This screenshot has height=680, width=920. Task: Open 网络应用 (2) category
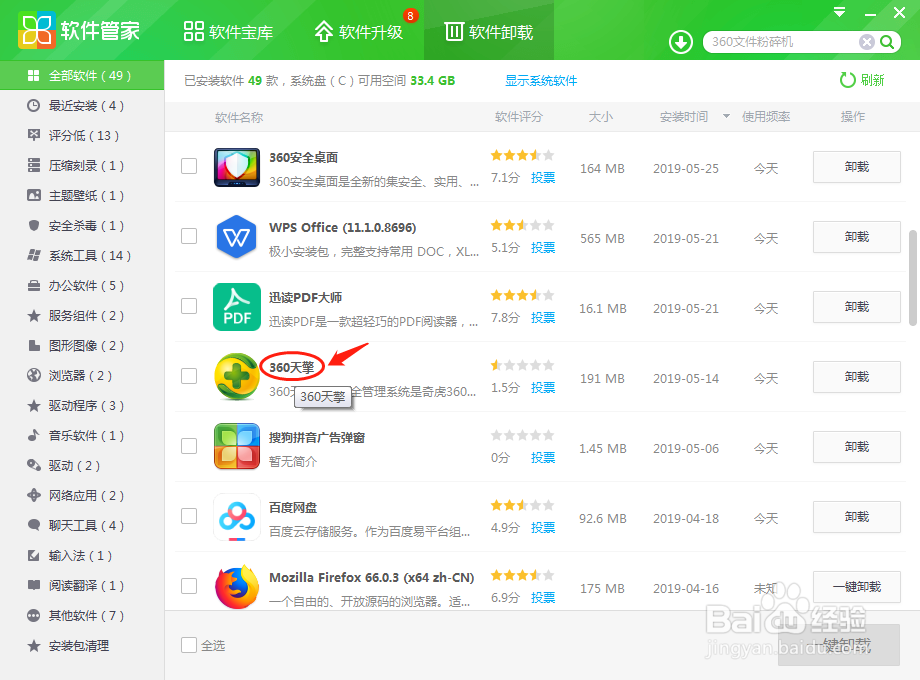click(82, 495)
